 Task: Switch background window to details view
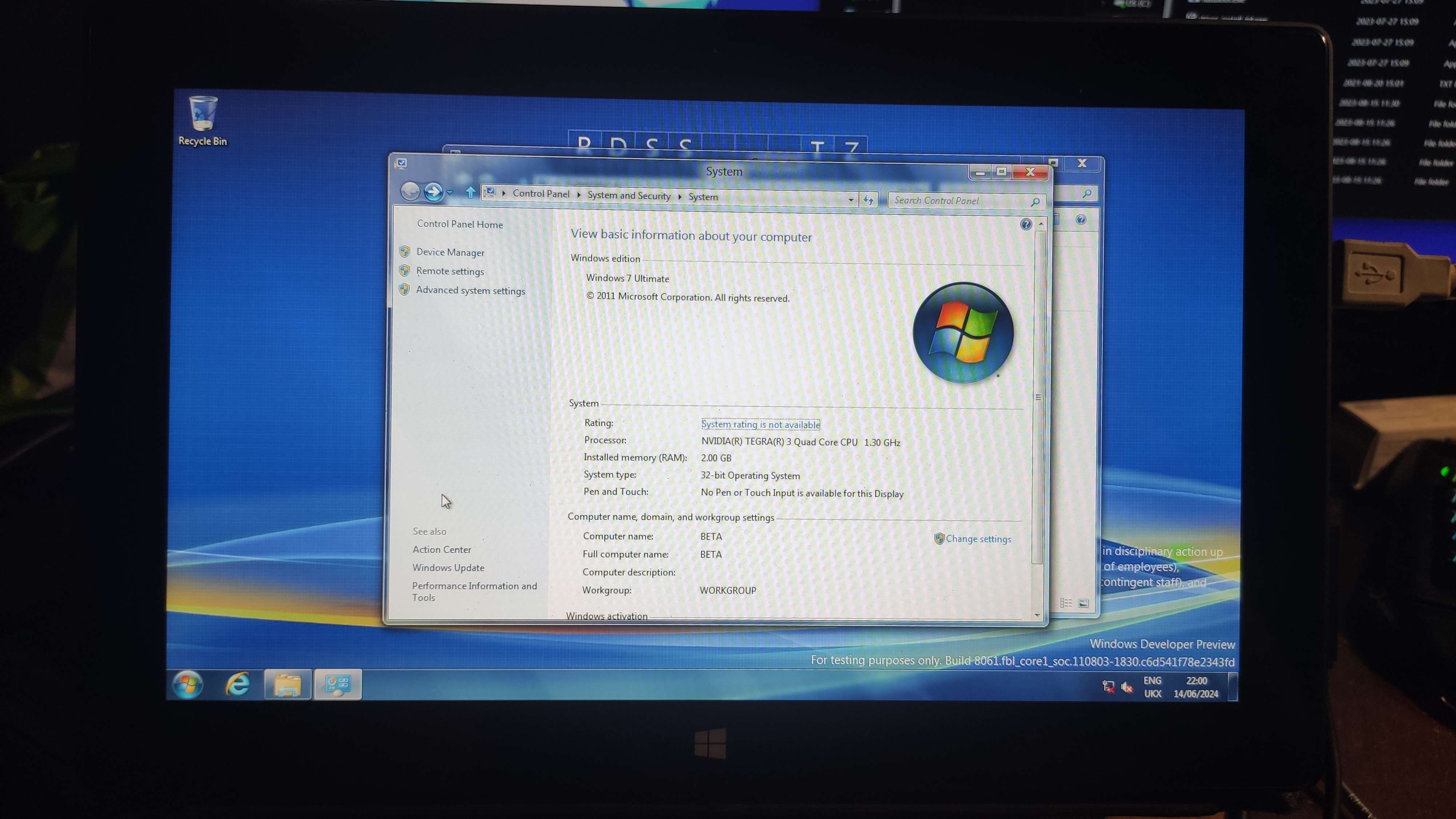[1065, 603]
